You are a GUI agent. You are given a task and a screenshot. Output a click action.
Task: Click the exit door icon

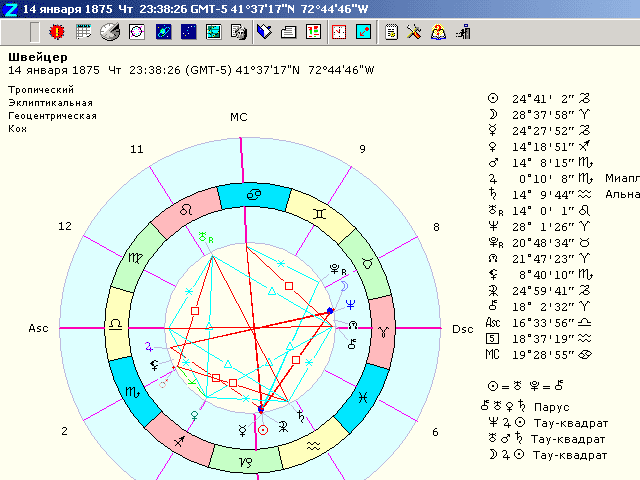pyautogui.click(x=464, y=32)
